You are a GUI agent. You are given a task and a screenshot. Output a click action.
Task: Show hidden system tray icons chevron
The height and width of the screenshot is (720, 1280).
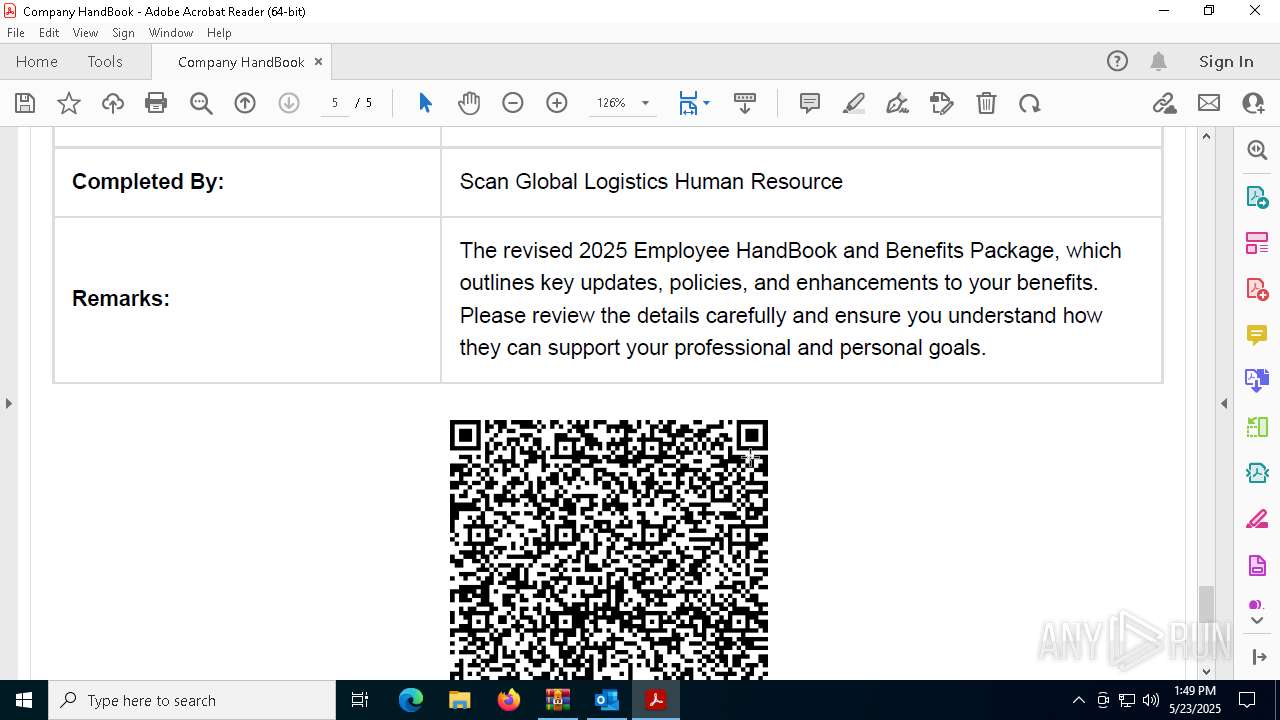[x=1078, y=700]
